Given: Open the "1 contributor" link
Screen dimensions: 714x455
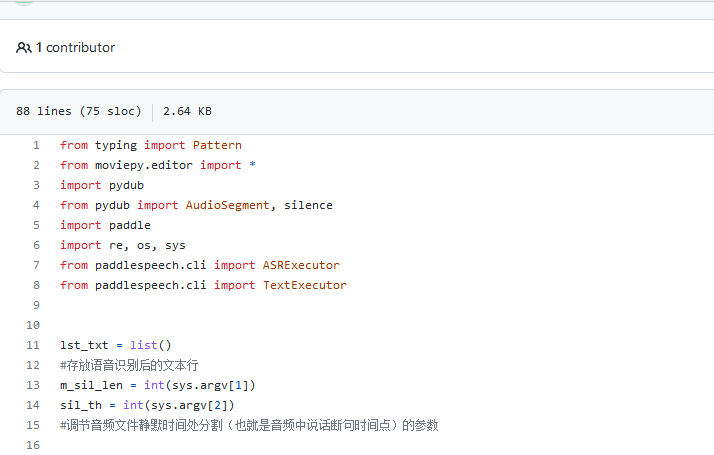Looking at the screenshot, I should (x=76, y=48).
